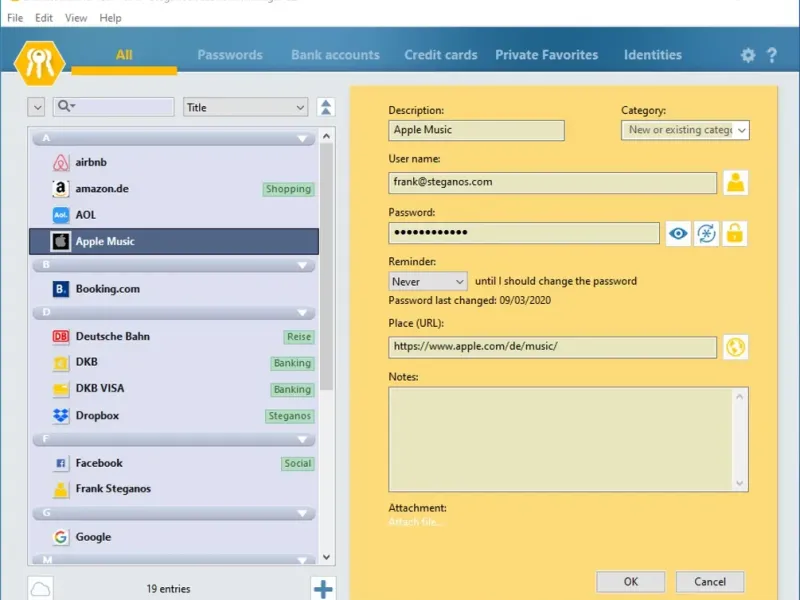This screenshot has height=600, width=800.
Task: Click the Social tag on Facebook
Action: [297, 463]
